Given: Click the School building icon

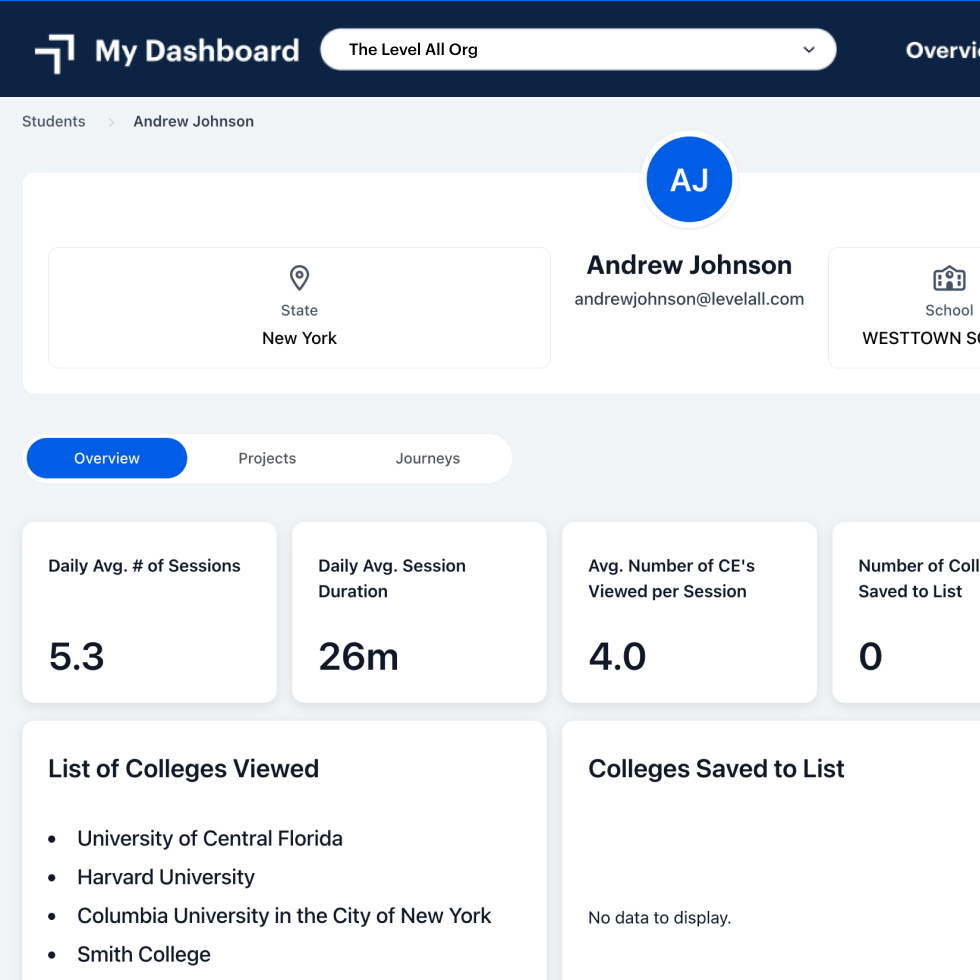Looking at the screenshot, I should tap(949, 278).
